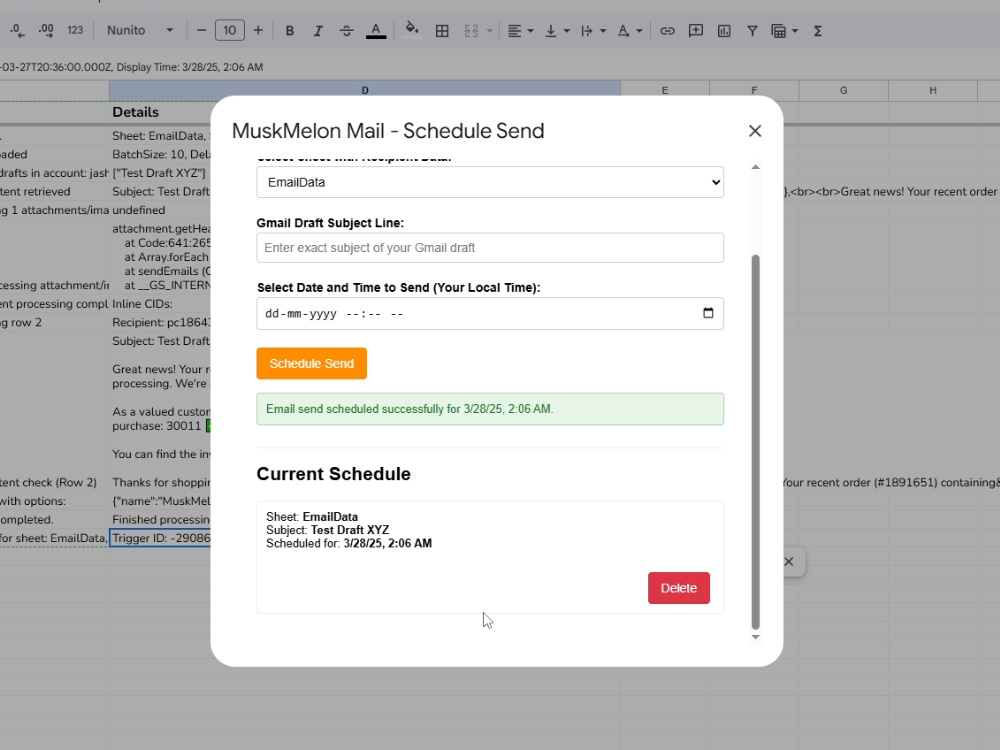Decrease decimal places in toolbar
Viewport: 1000px width, 750px height.
[x=17, y=31]
